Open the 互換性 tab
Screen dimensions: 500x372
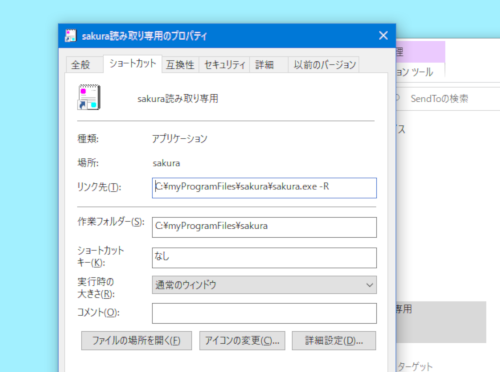(x=180, y=64)
